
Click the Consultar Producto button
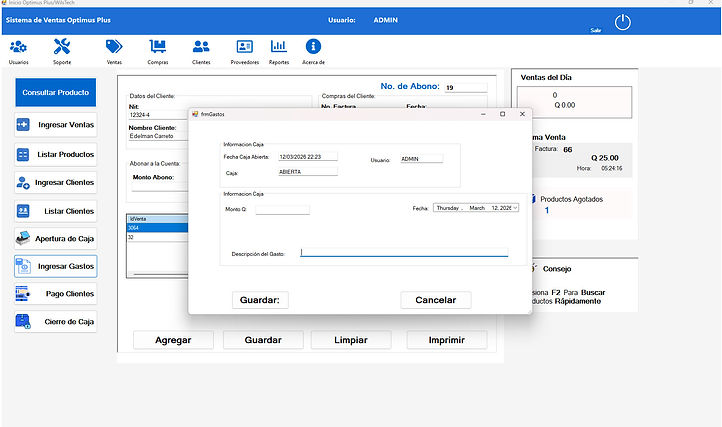click(x=55, y=92)
